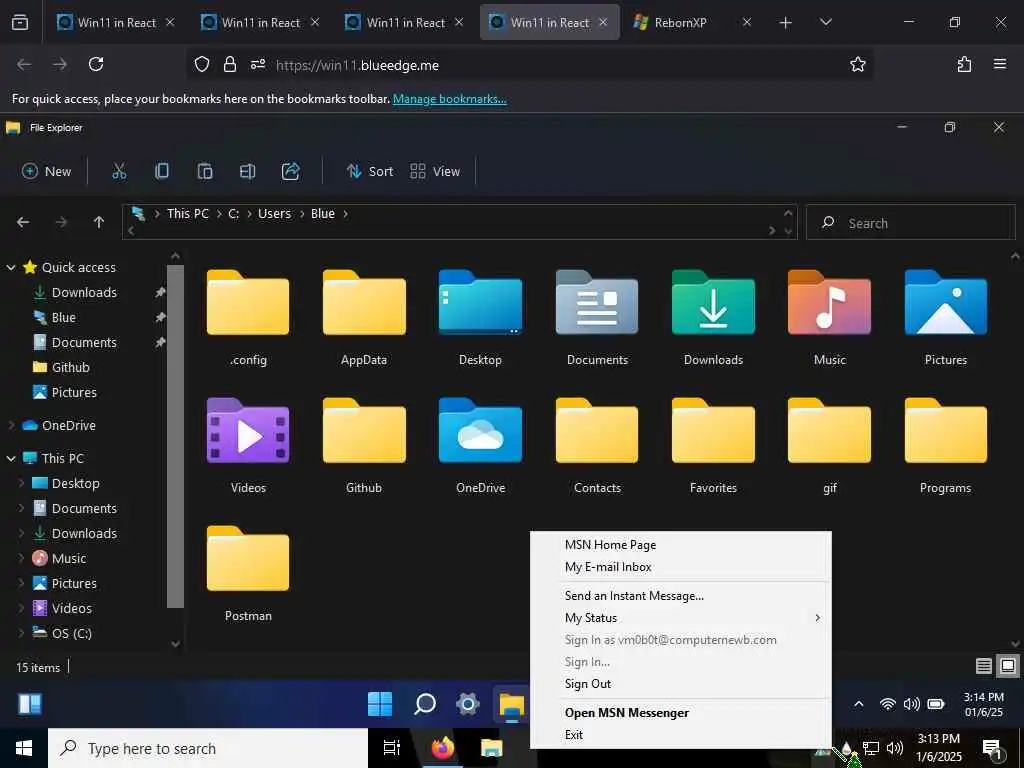Select the gif folder
This screenshot has width=1024, height=768.
click(x=829, y=446)
